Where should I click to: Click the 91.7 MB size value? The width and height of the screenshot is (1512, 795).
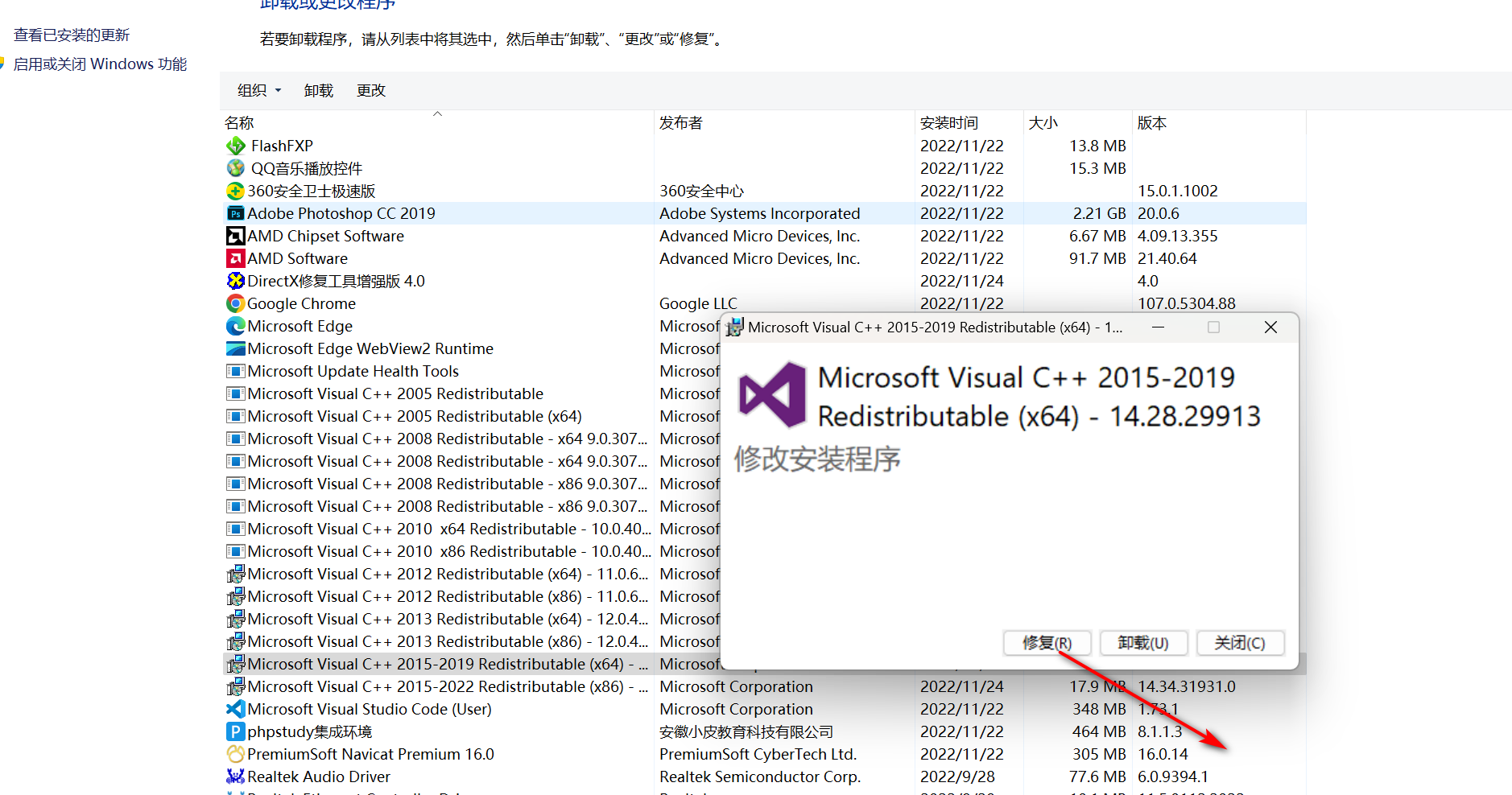click(1097, 258)
